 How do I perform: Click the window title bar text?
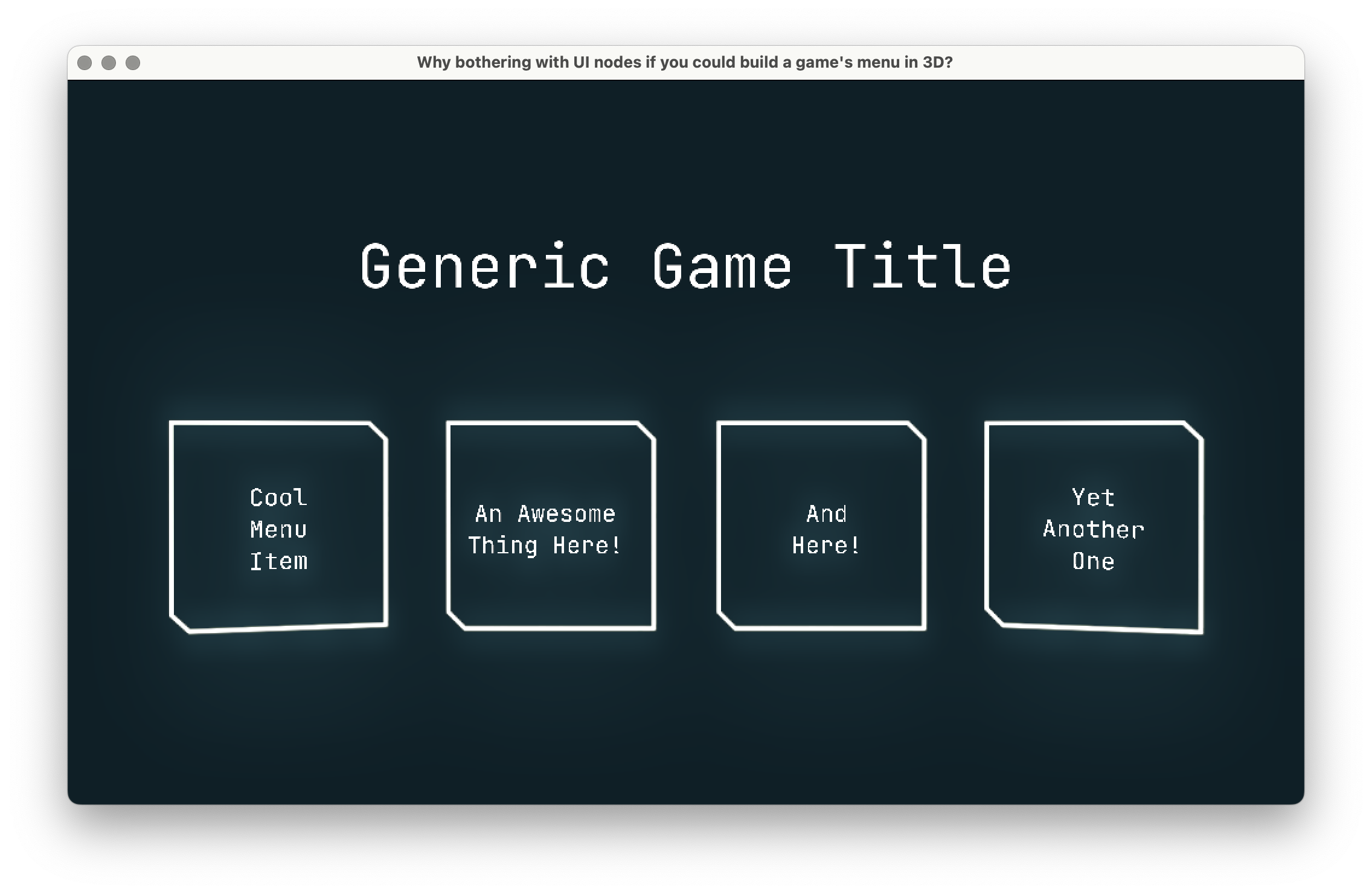[686, 61]
